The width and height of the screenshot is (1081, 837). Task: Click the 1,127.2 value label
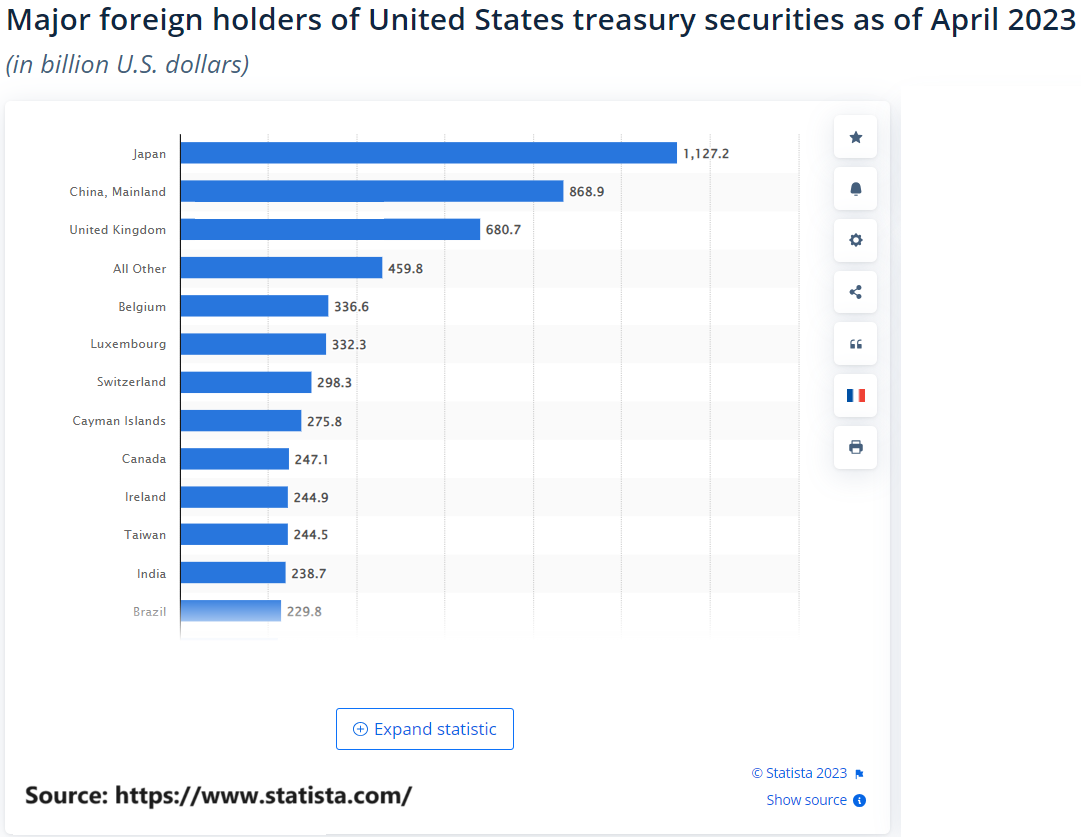706,154
